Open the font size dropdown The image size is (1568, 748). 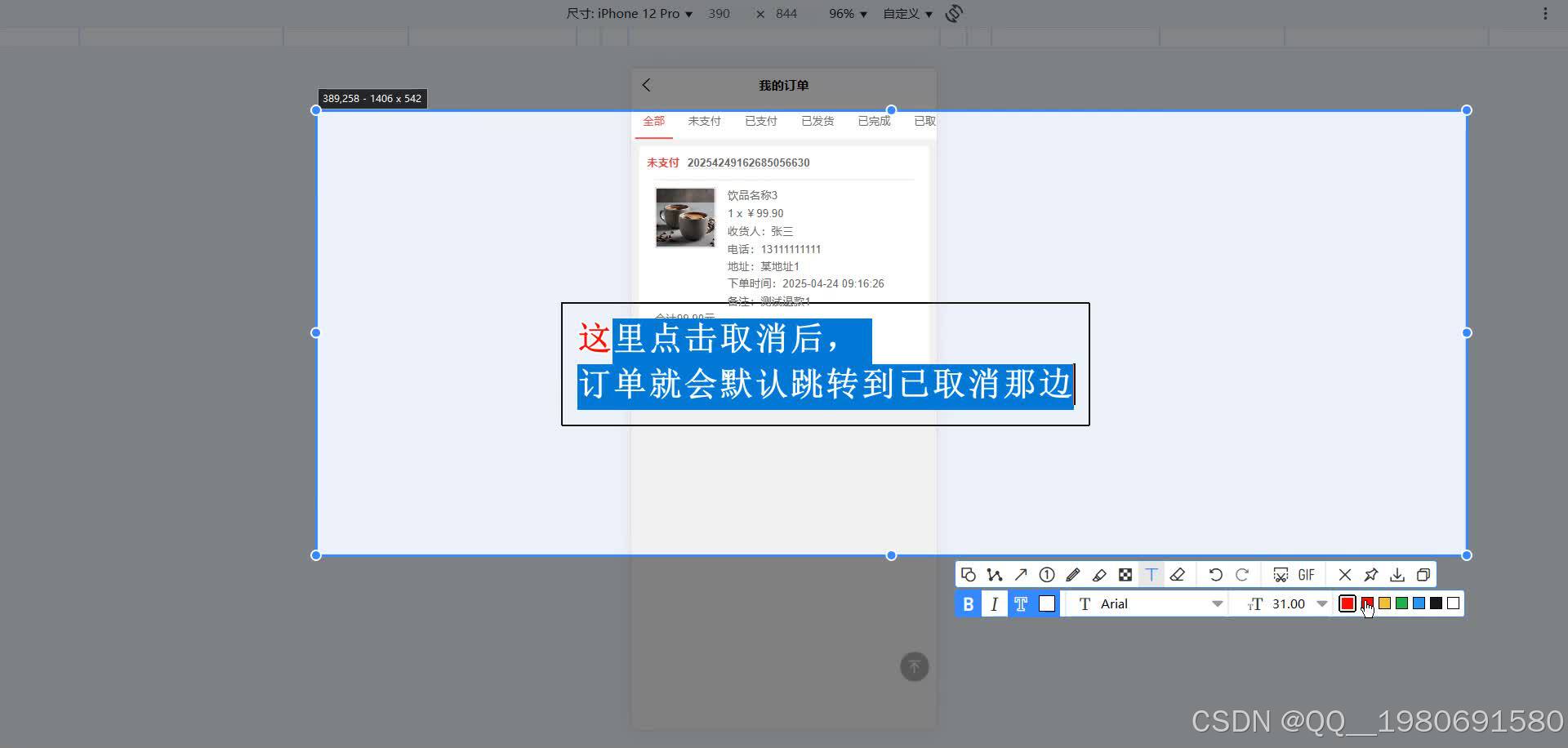pyautogui.click(x=1323, y=603)
